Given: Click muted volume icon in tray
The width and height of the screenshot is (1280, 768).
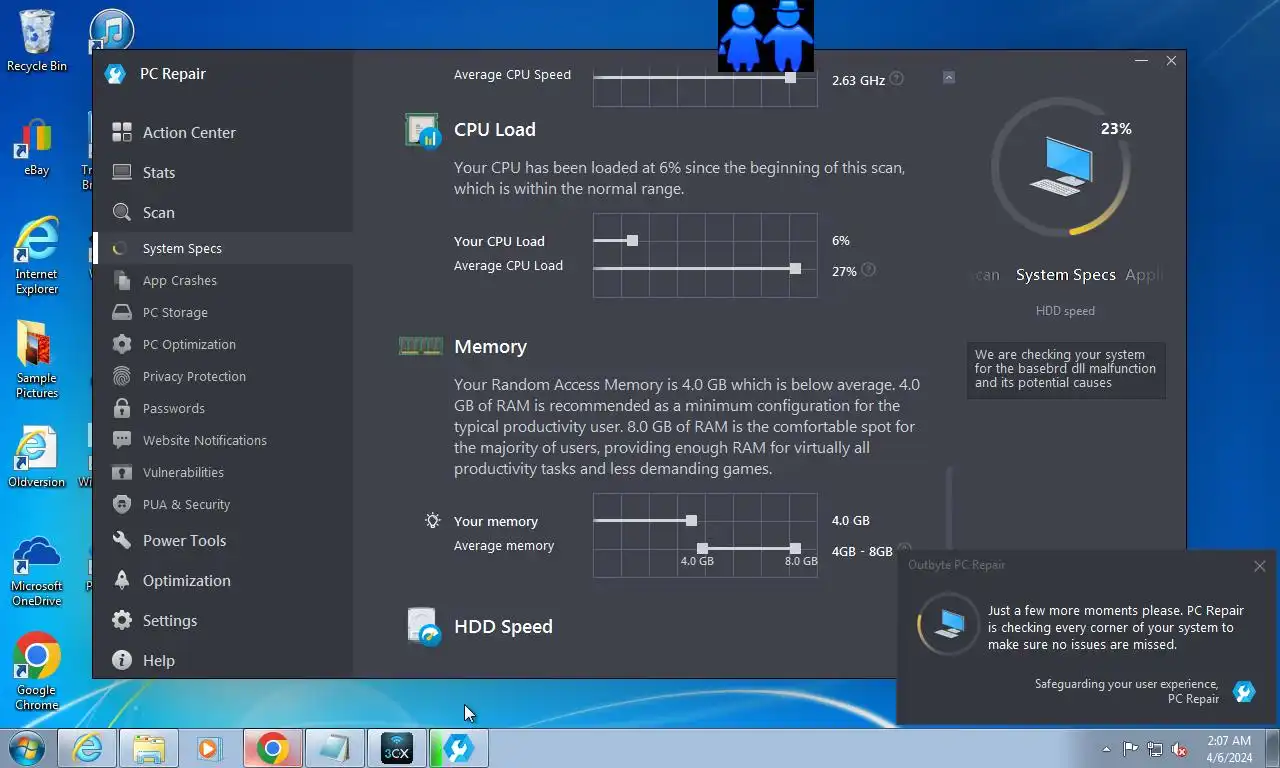Looking at the screenshot, I should pos(1179,749).
